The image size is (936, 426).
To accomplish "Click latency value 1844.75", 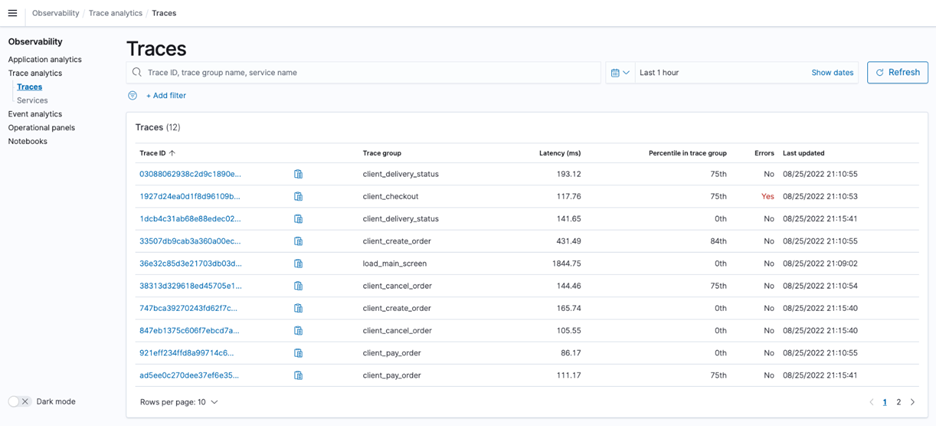I will pyautogui.click(x=566, y=264).
